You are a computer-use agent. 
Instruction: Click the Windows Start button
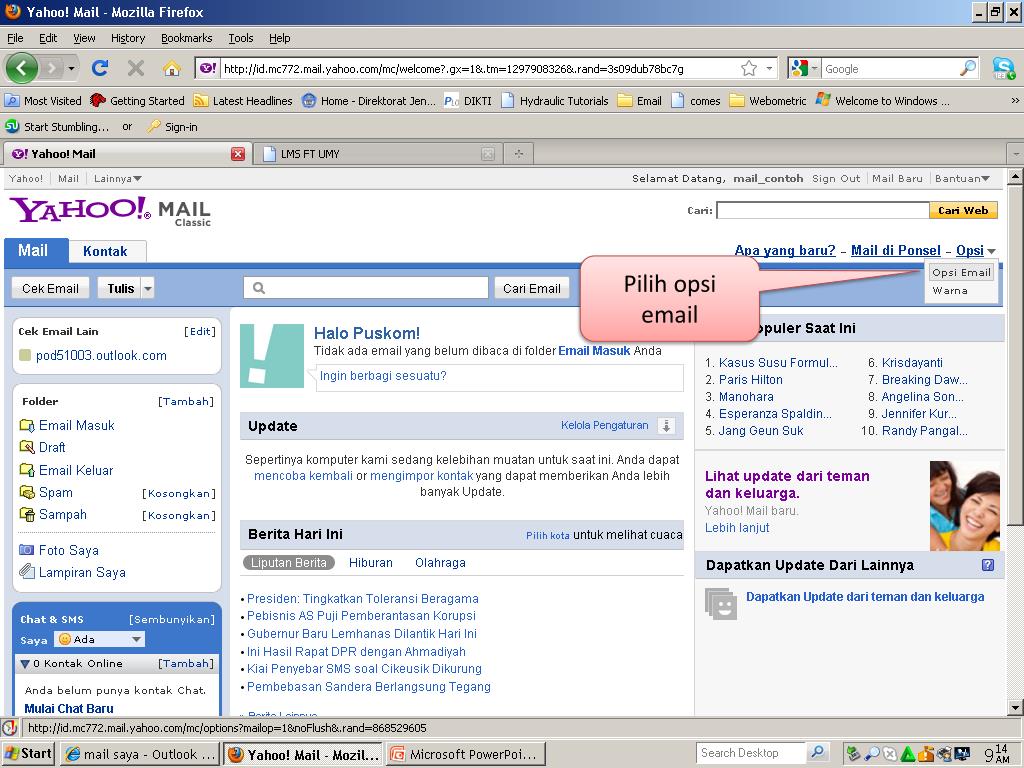click(28, 754)
